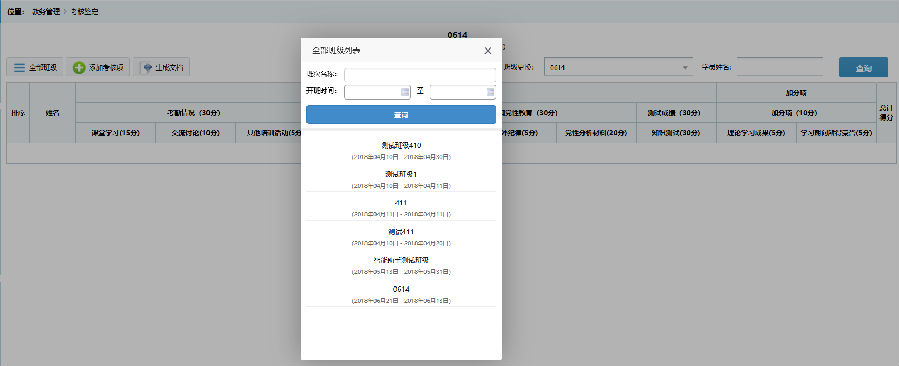The height and width of the screenshot is (366, 899).
Task: Open the end date calendar picker icon
Action: [490, 92]
